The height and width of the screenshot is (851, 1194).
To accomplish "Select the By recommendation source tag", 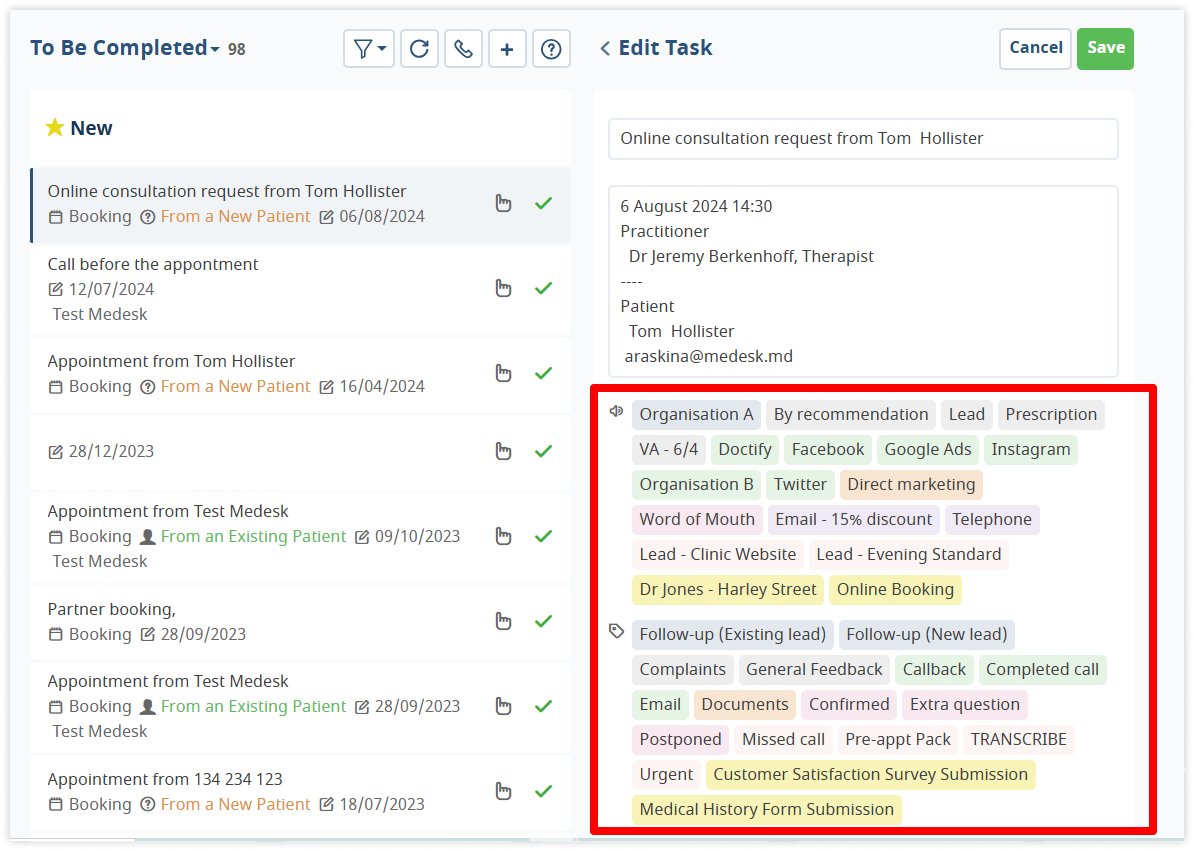I will (x=851, y=415).
